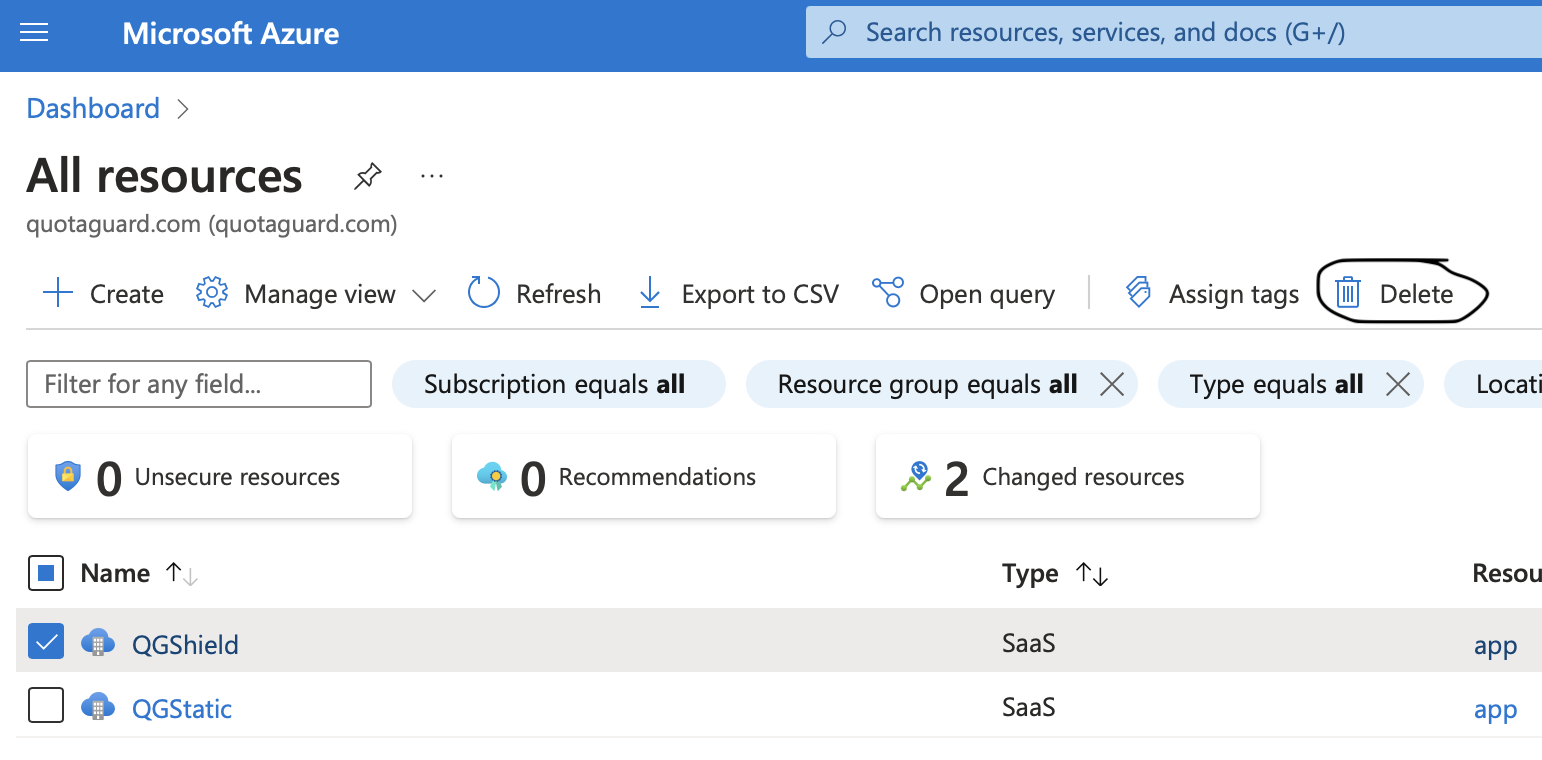Click the quotaguard.com directory subtitle
This screenshot has width=1542, height=760.
(212, 224)
